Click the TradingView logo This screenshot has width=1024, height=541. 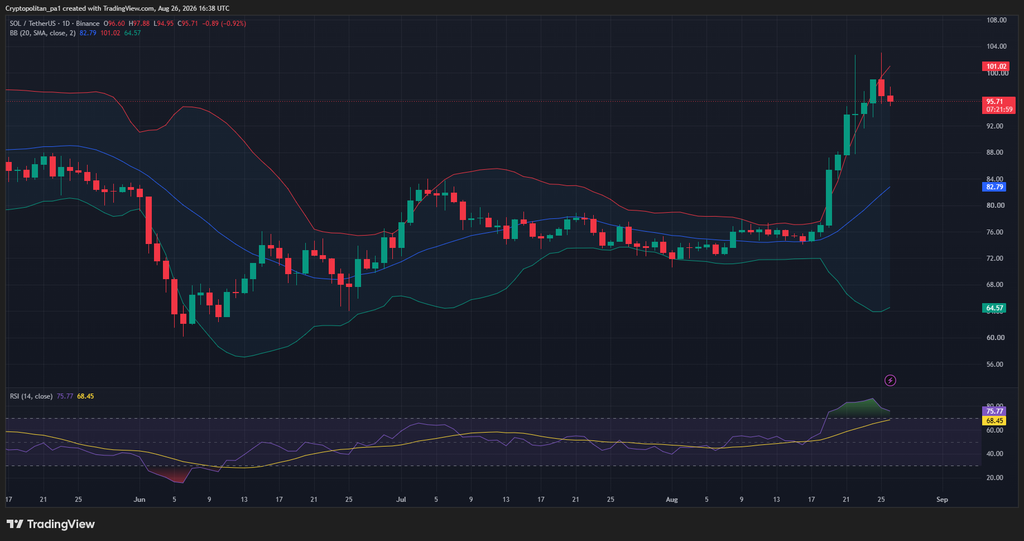coord(50,524)
